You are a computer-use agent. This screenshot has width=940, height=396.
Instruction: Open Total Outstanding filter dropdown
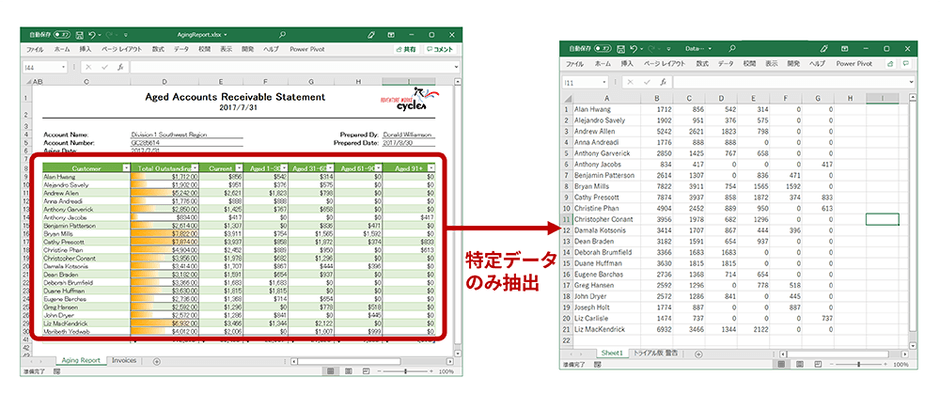point(194,168)
